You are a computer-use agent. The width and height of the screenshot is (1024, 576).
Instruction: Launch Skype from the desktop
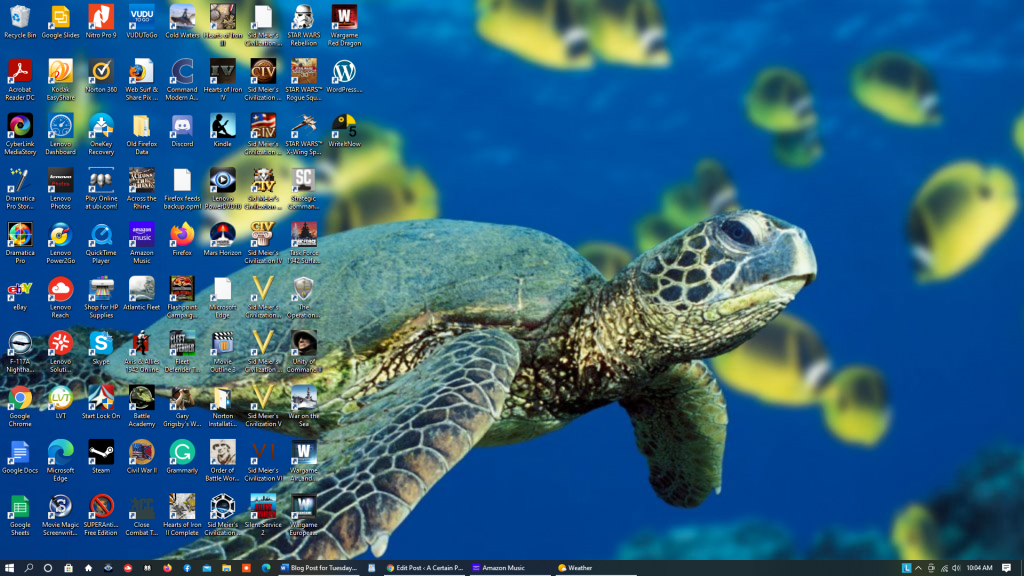(101, 344)
